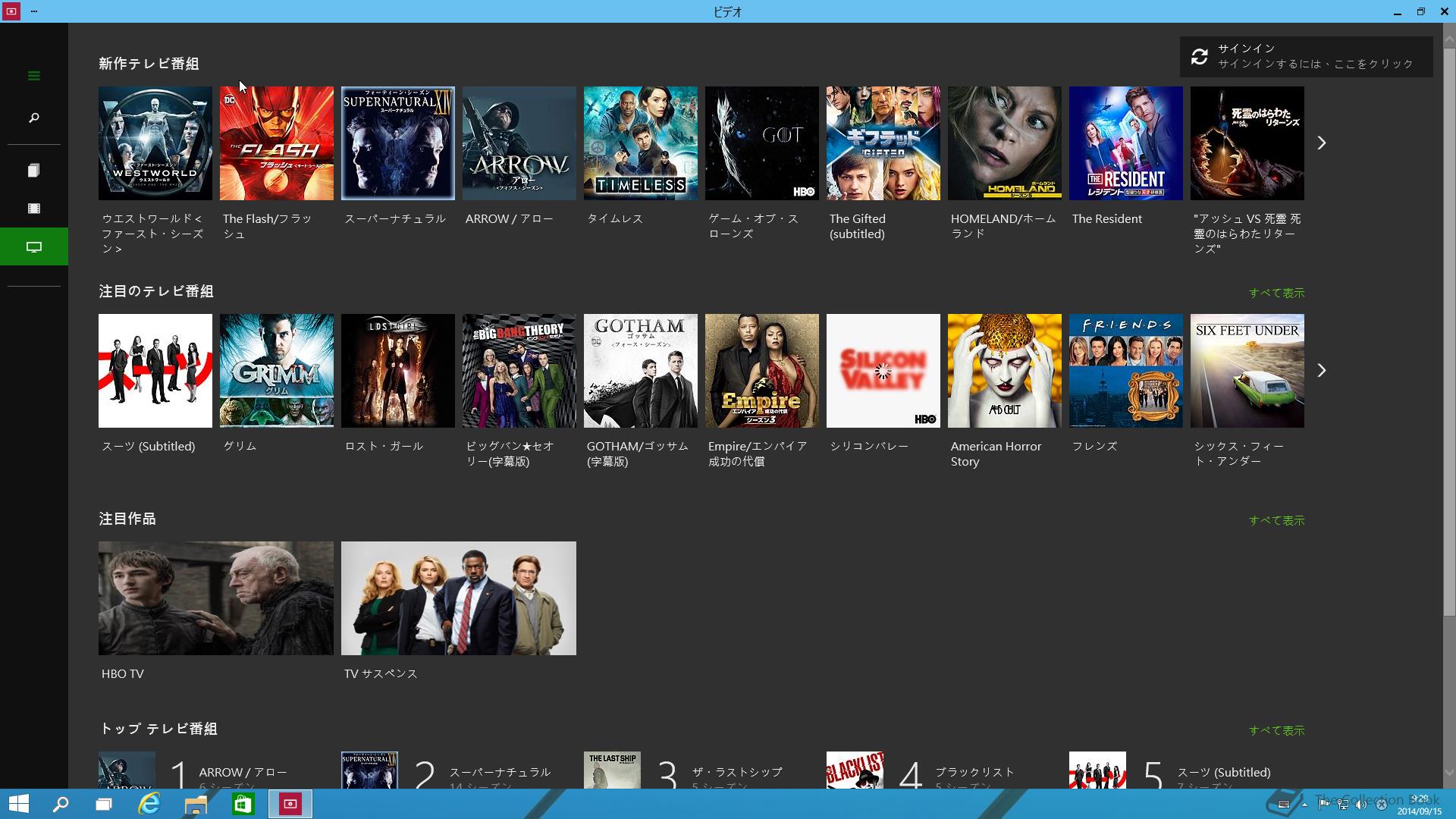Open The Big Bang Theory poster
The height and width of the screenshot is (819, 1456).
point(519,371)
